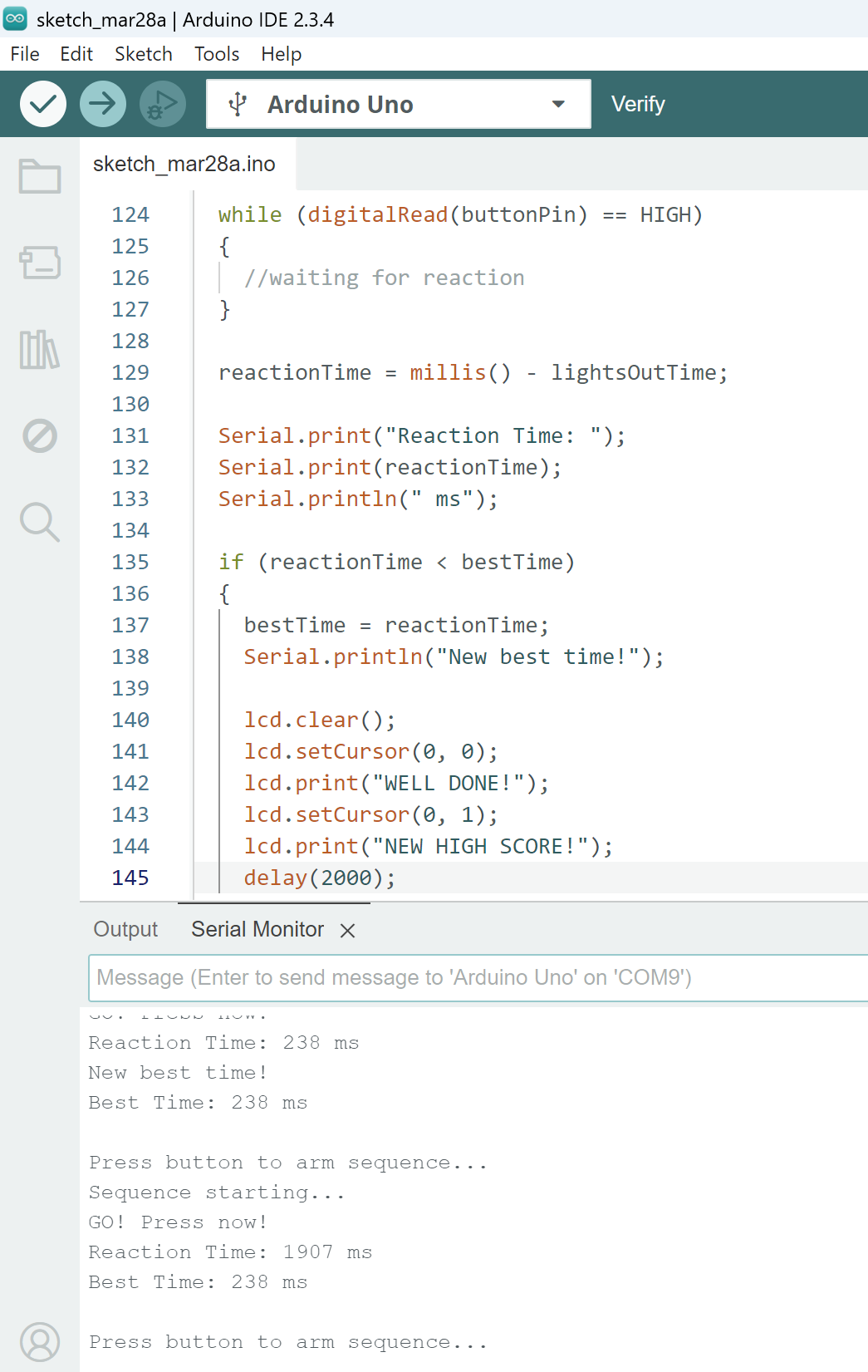The image size is (868, 1372).
Task: Click the Arduino IDE app logo
Action: pyautogui.click(x=15, y=19)
